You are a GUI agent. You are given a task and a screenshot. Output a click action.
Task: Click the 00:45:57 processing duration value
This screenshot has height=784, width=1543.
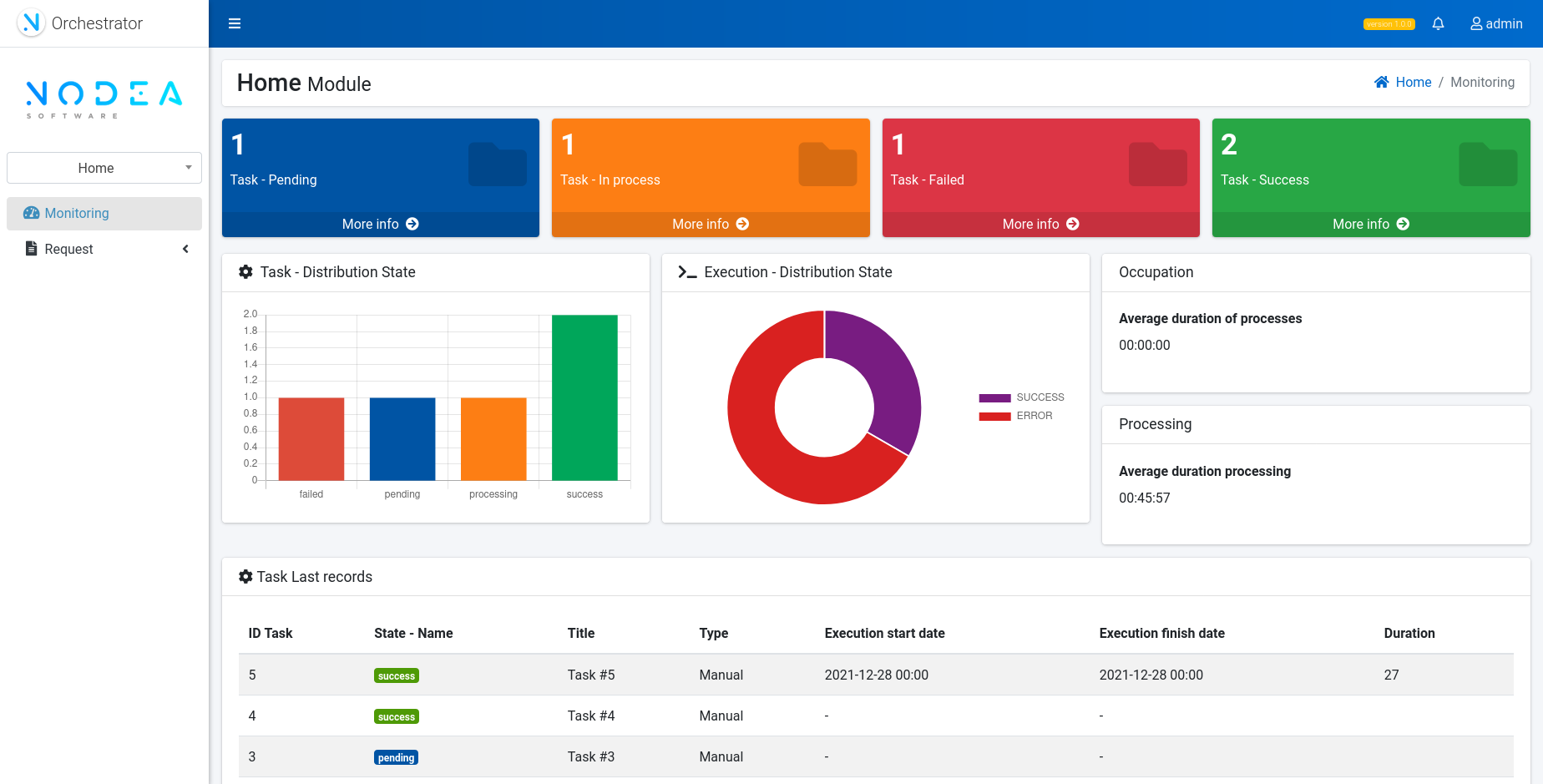[1145, 498]
